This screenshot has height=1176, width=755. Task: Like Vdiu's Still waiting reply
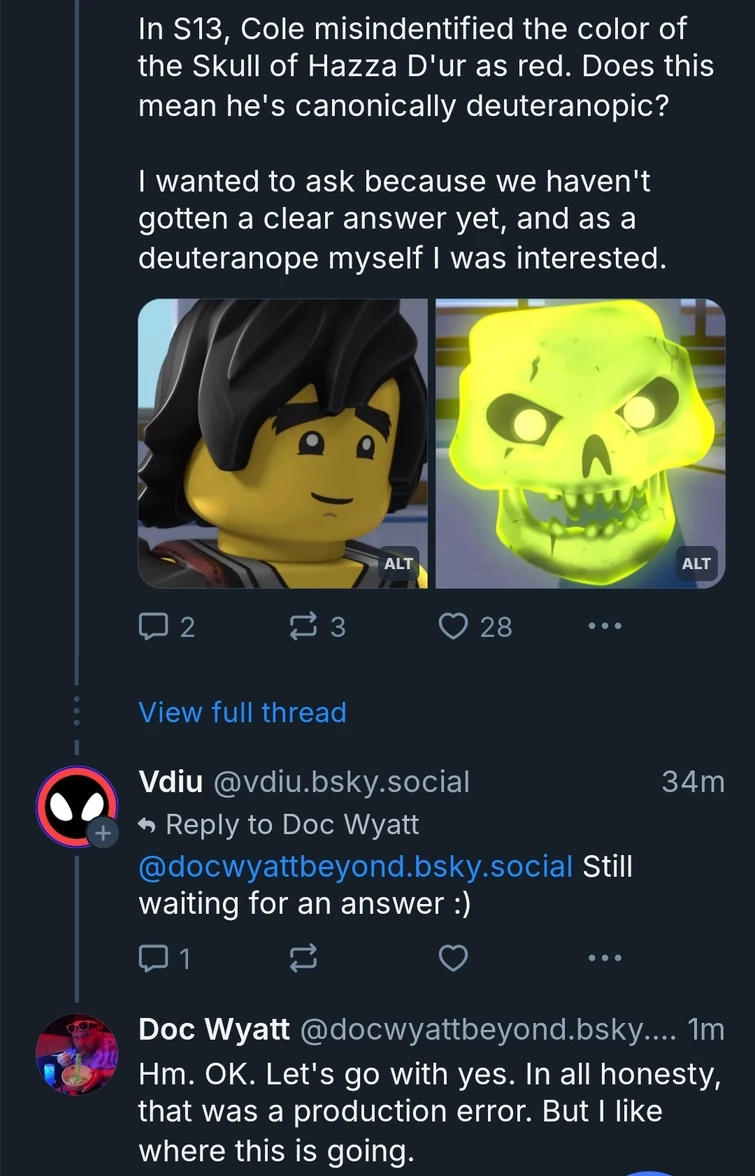click(454, 959)
